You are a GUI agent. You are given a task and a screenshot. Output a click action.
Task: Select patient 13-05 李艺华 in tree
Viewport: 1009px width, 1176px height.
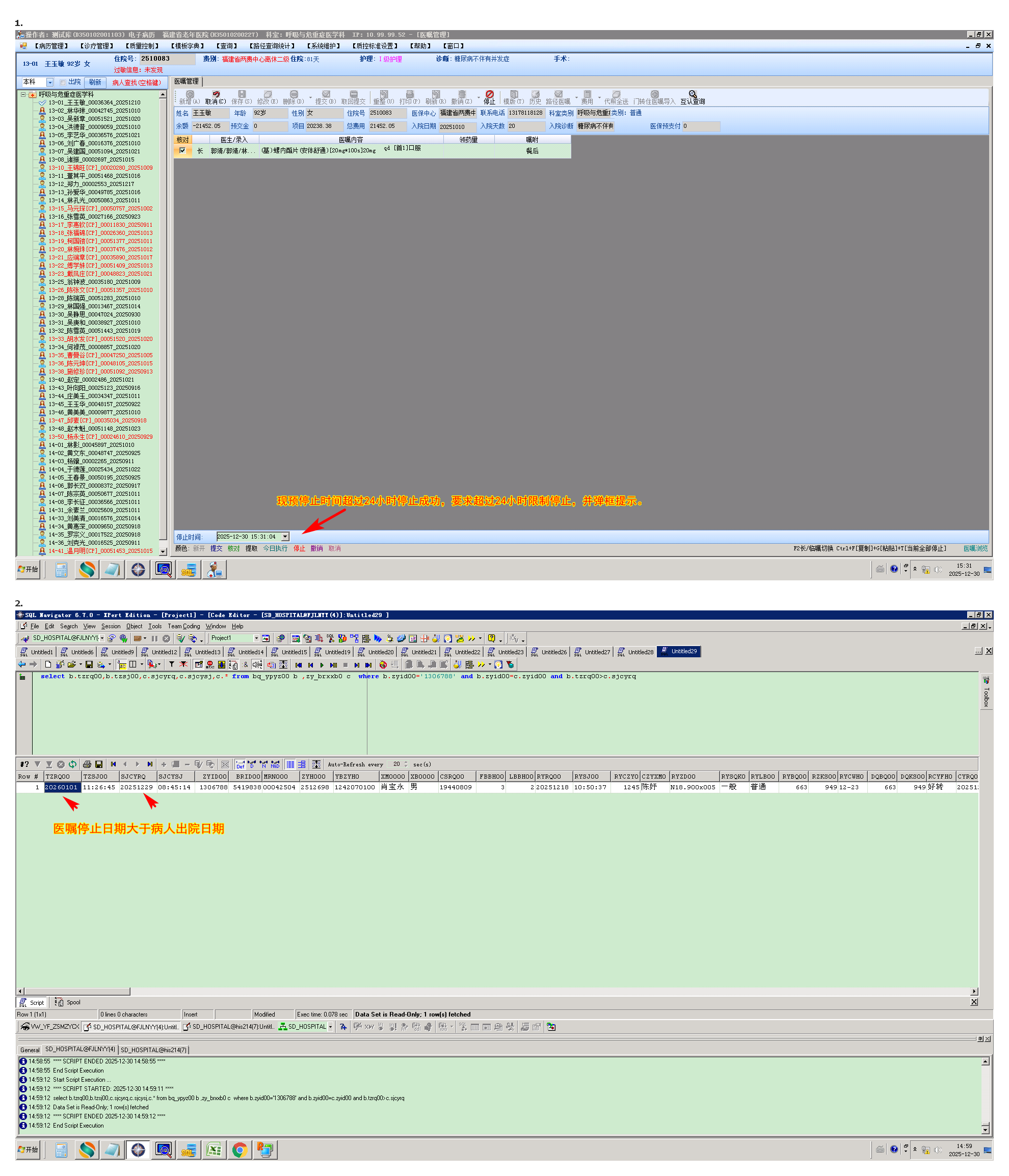(94, 135)
